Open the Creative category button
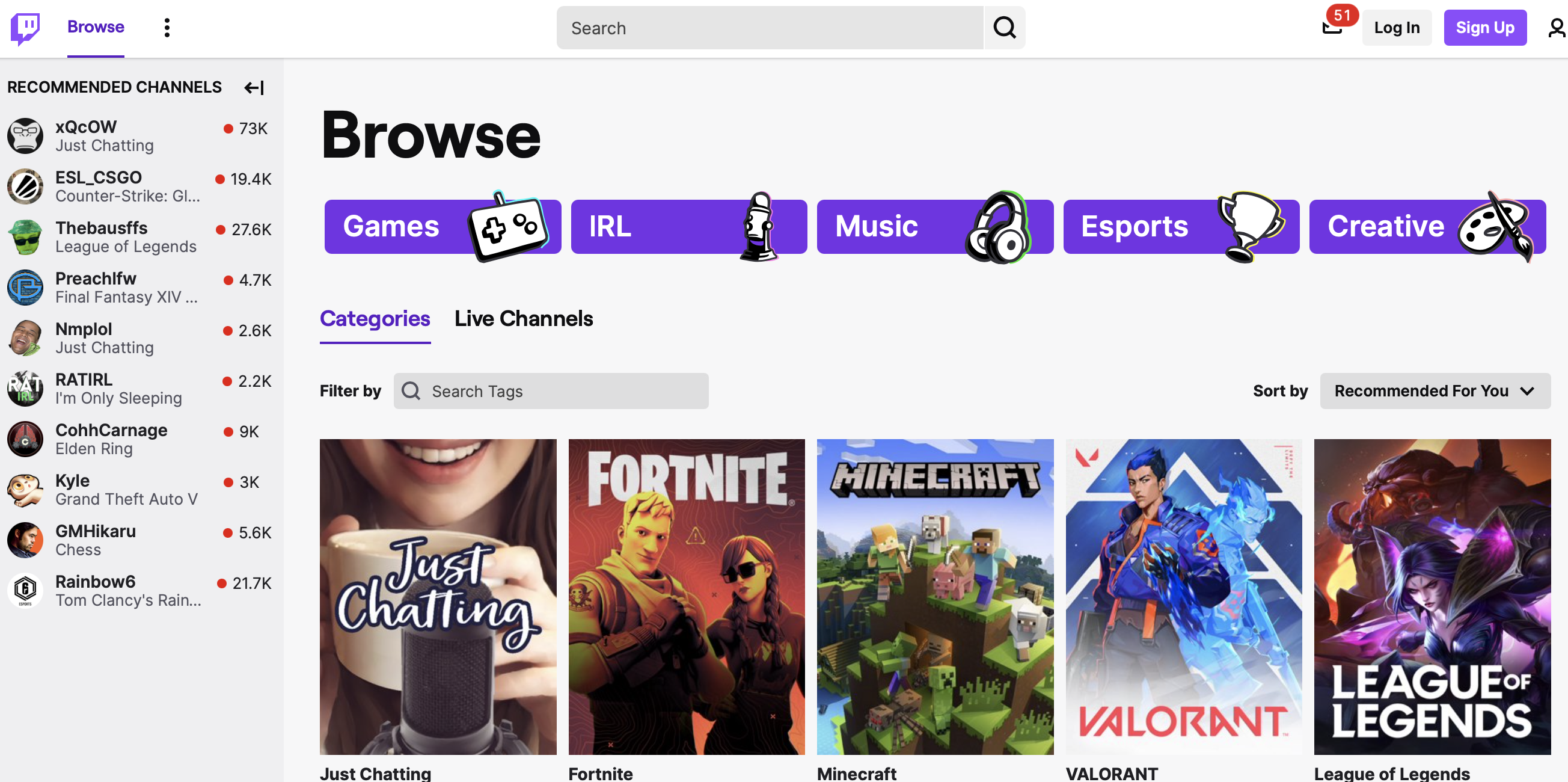 1427,227
